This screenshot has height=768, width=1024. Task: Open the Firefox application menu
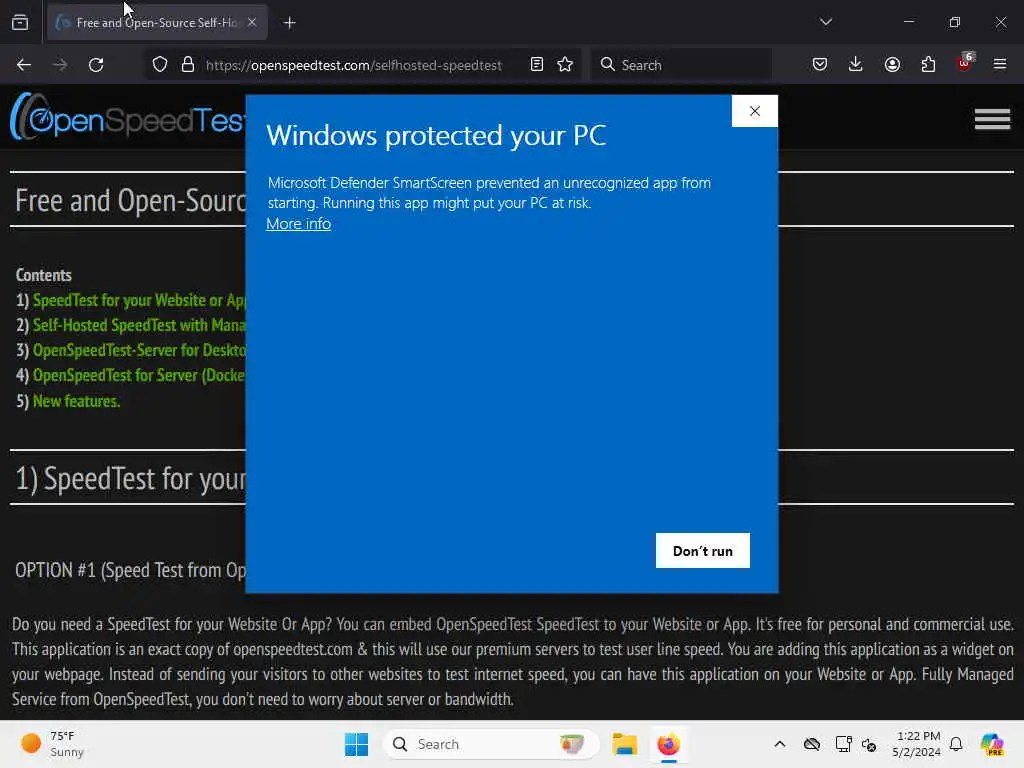click(1000, 64)
